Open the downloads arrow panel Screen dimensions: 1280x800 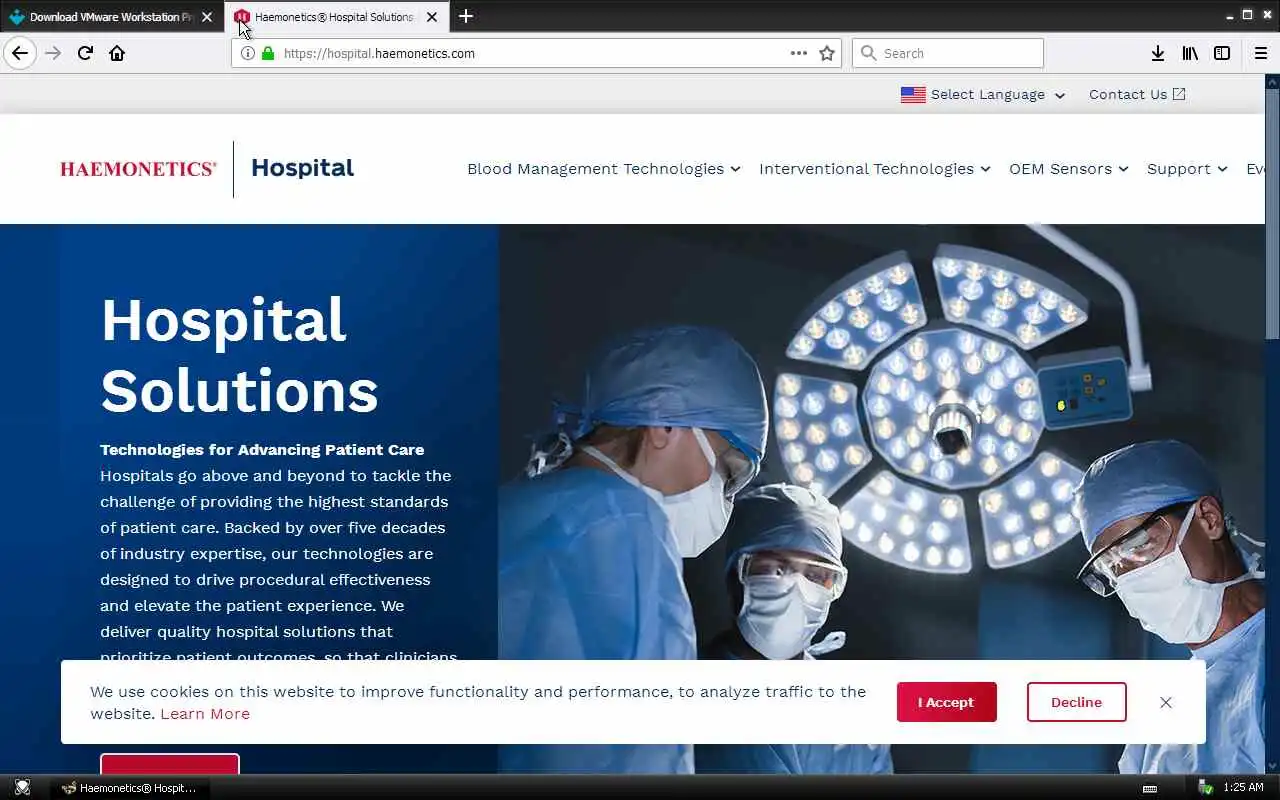[1157, 53]
